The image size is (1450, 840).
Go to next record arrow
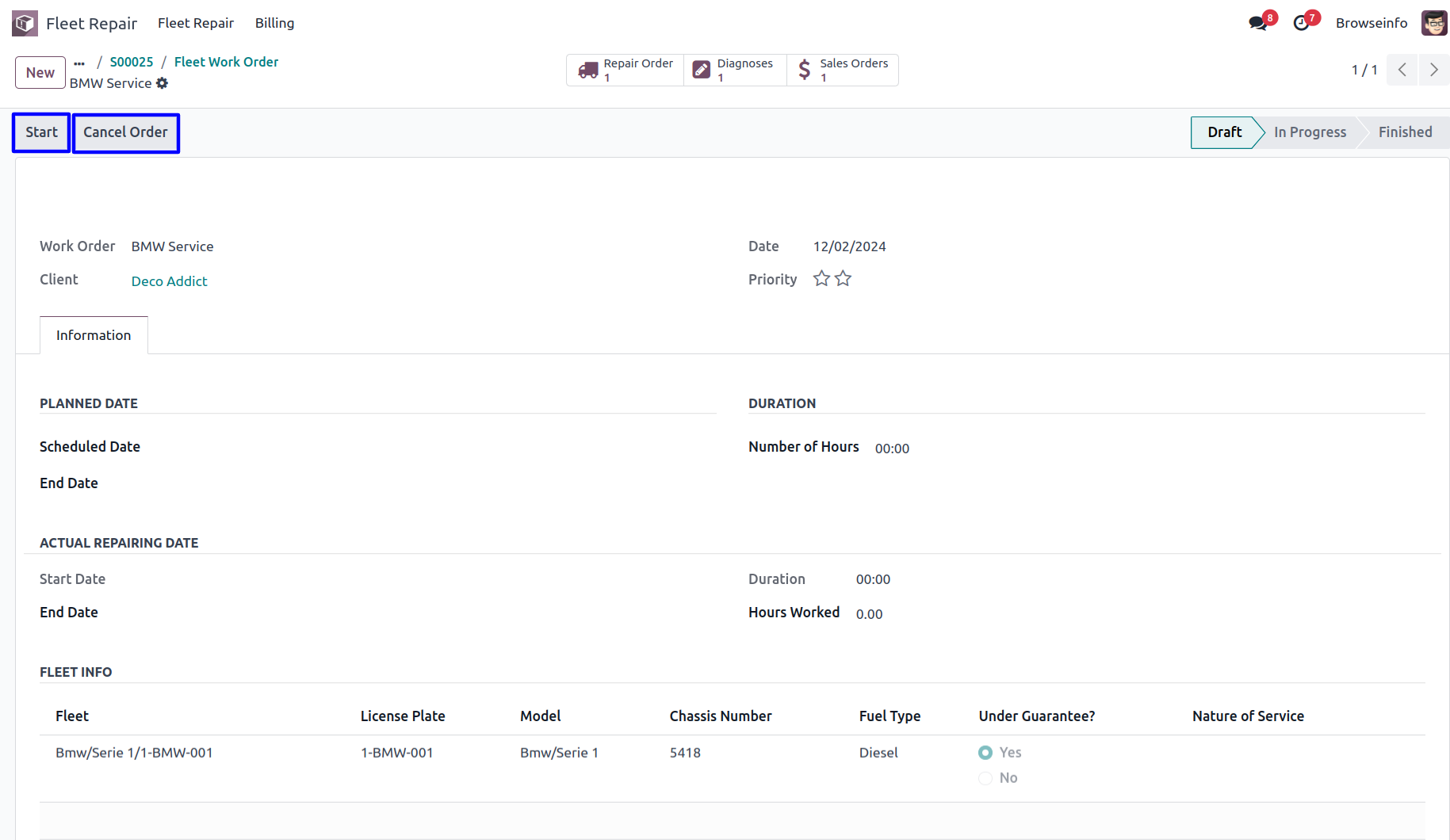pos(1433,70)
